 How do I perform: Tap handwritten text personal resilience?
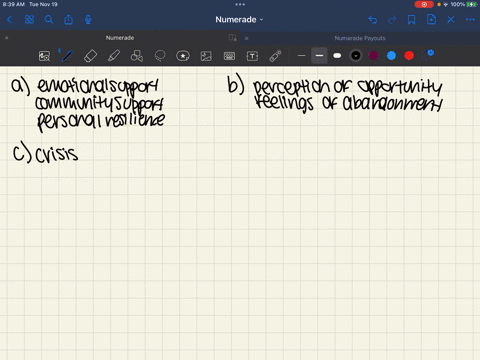tap(101, 121)
